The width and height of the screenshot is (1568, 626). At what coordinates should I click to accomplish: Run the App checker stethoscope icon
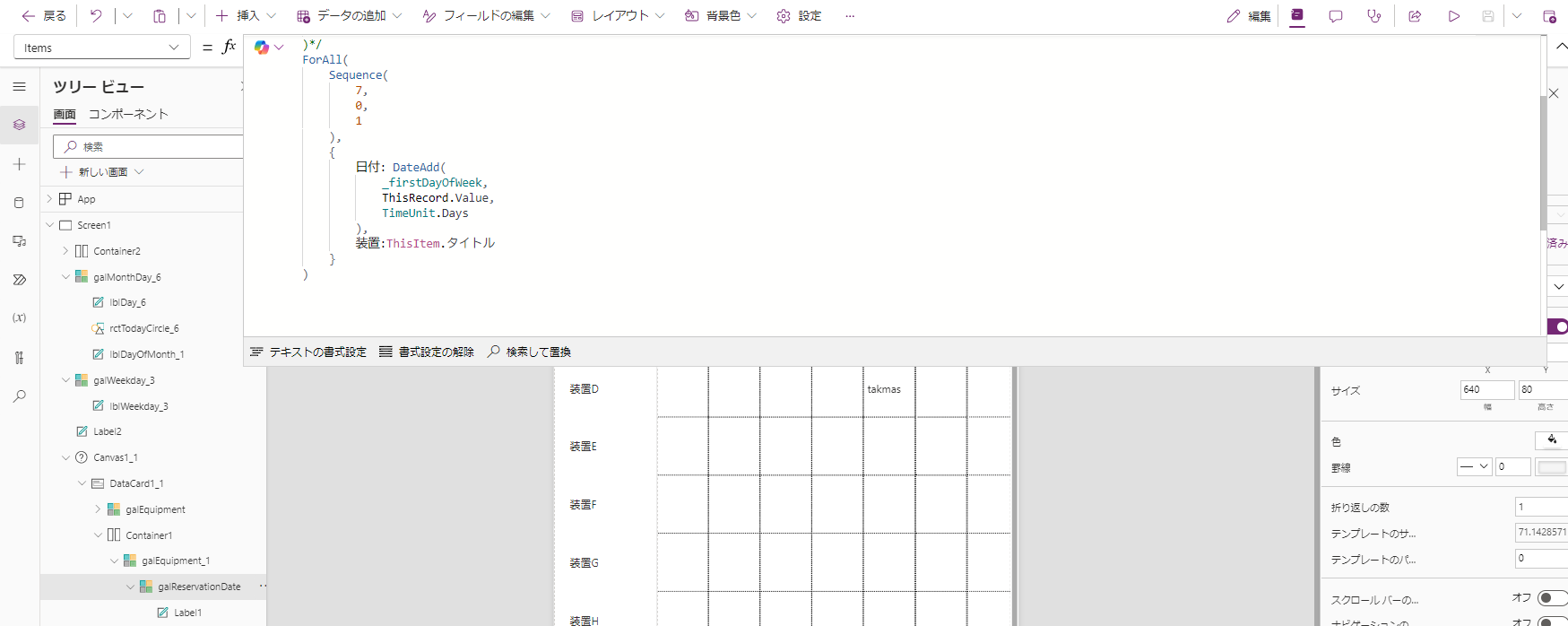[1374, 15]
